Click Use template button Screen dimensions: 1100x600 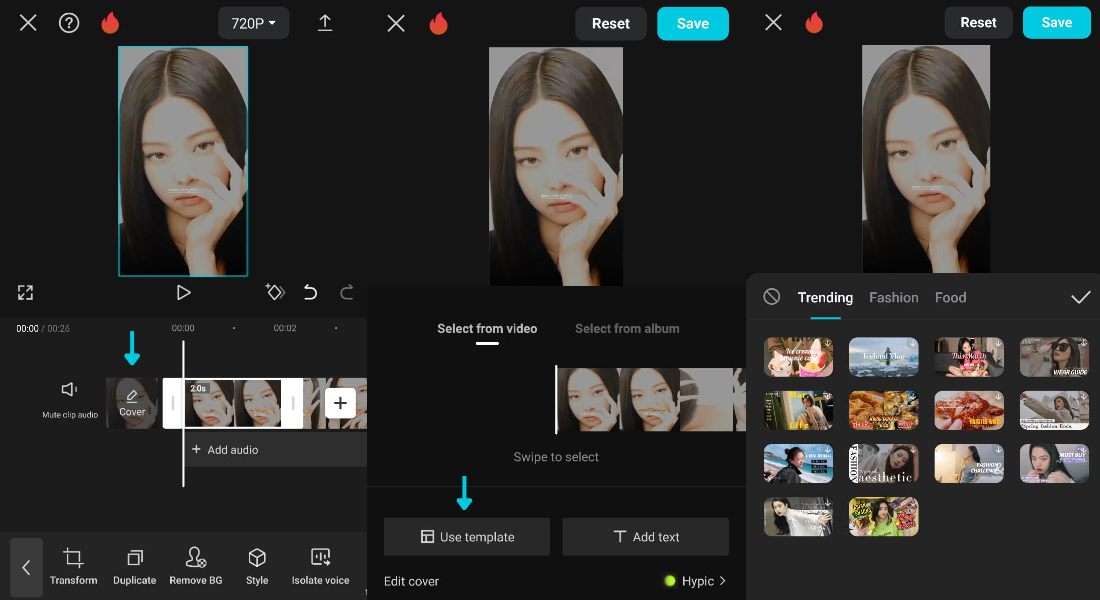coord(467,537)
